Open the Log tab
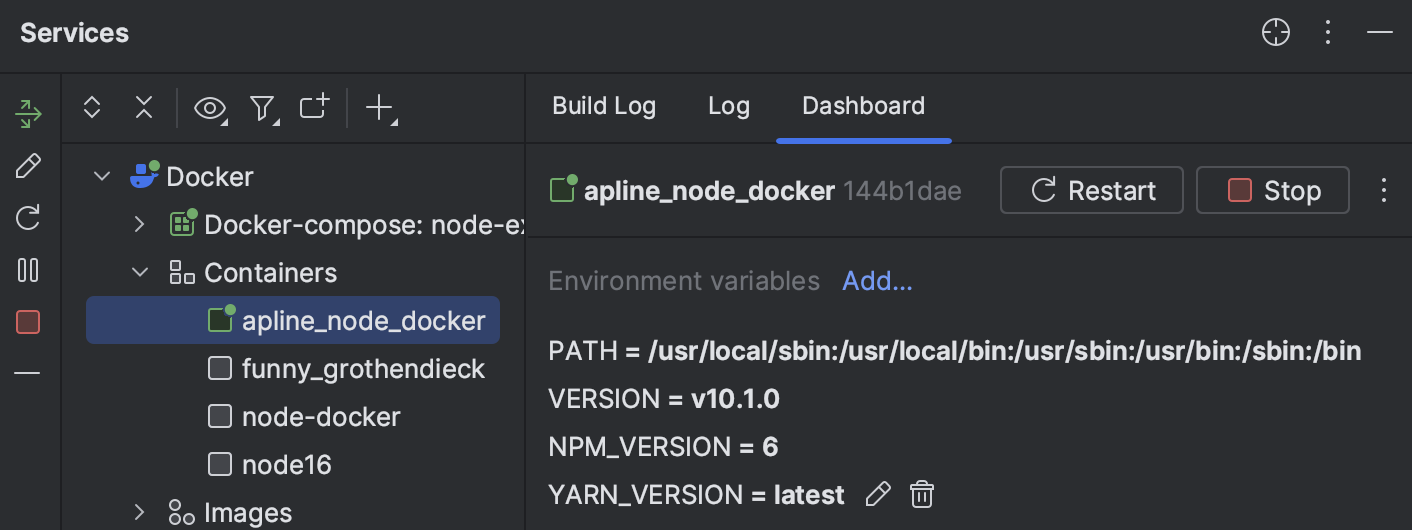The width and height of the screenshot is (1412, 530). point(728,106)
